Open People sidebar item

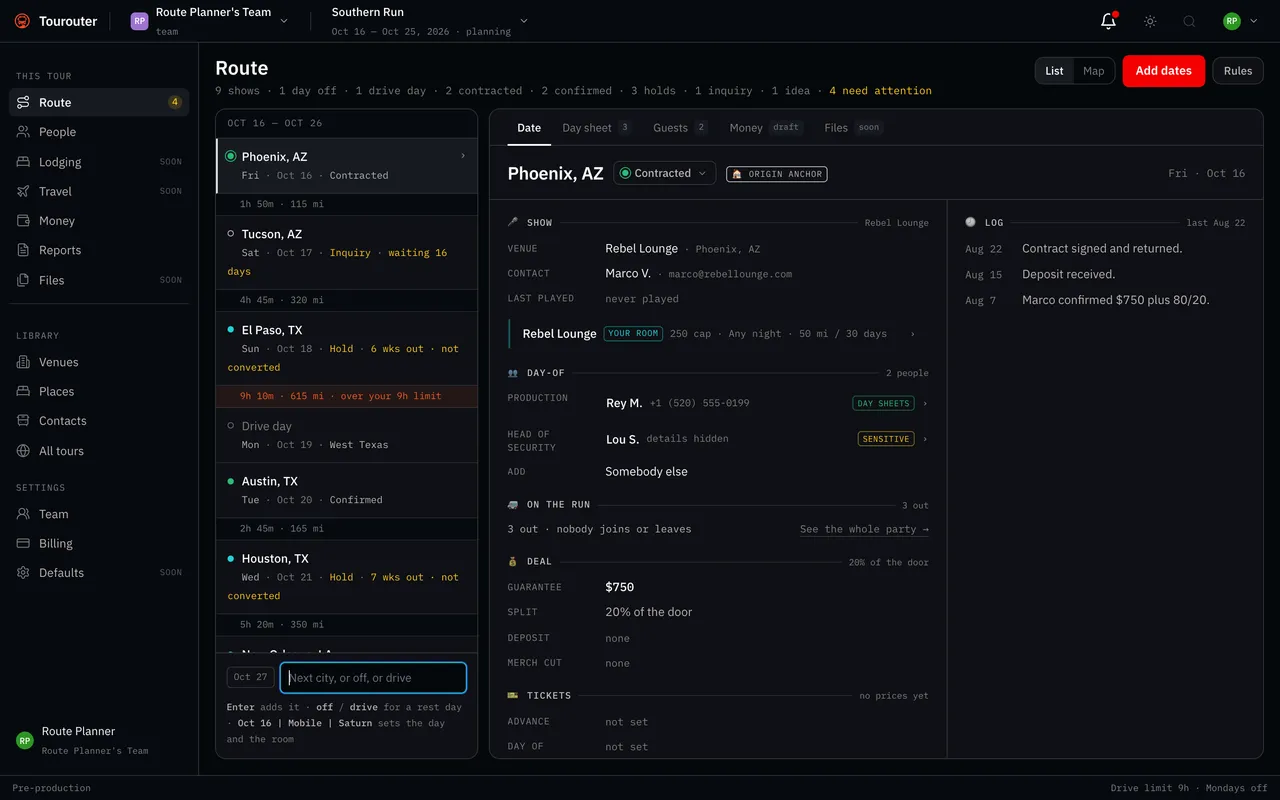click(99, 132)
